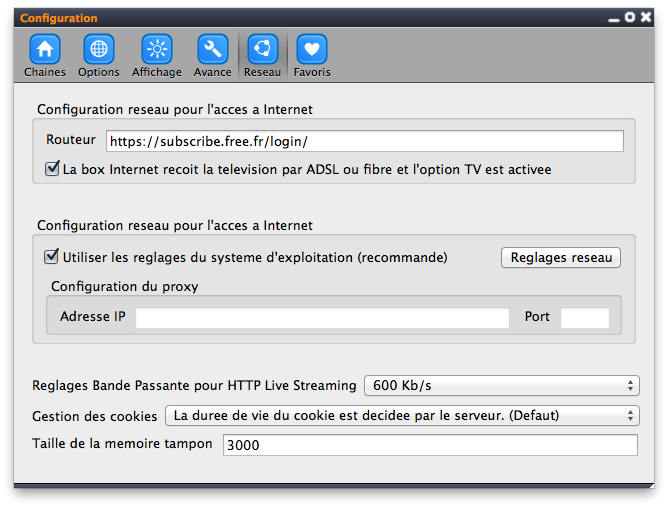The image size is (668, 508).
Task: Click the Taille de la memoire tampon field
Action: click(430, 445)
